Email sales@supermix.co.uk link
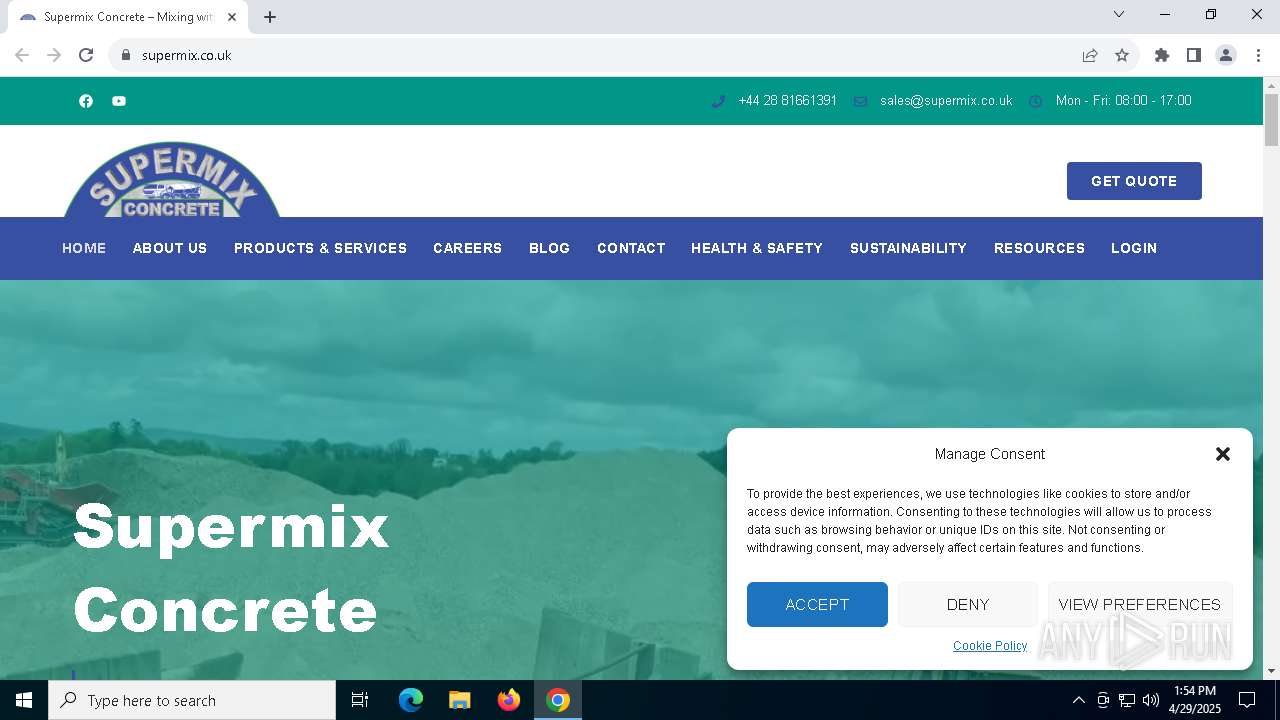This screenshot has width=1280, height=720. tap(946, 101)
